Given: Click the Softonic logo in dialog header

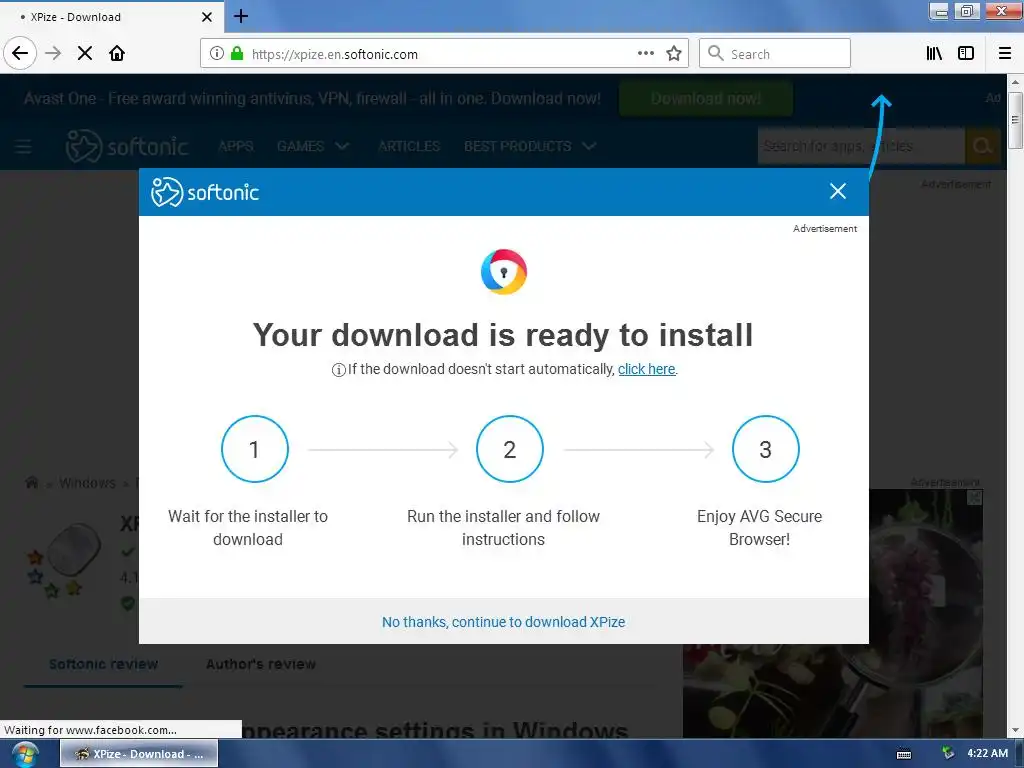Looking at the screenshot, I should click(205, 192).
